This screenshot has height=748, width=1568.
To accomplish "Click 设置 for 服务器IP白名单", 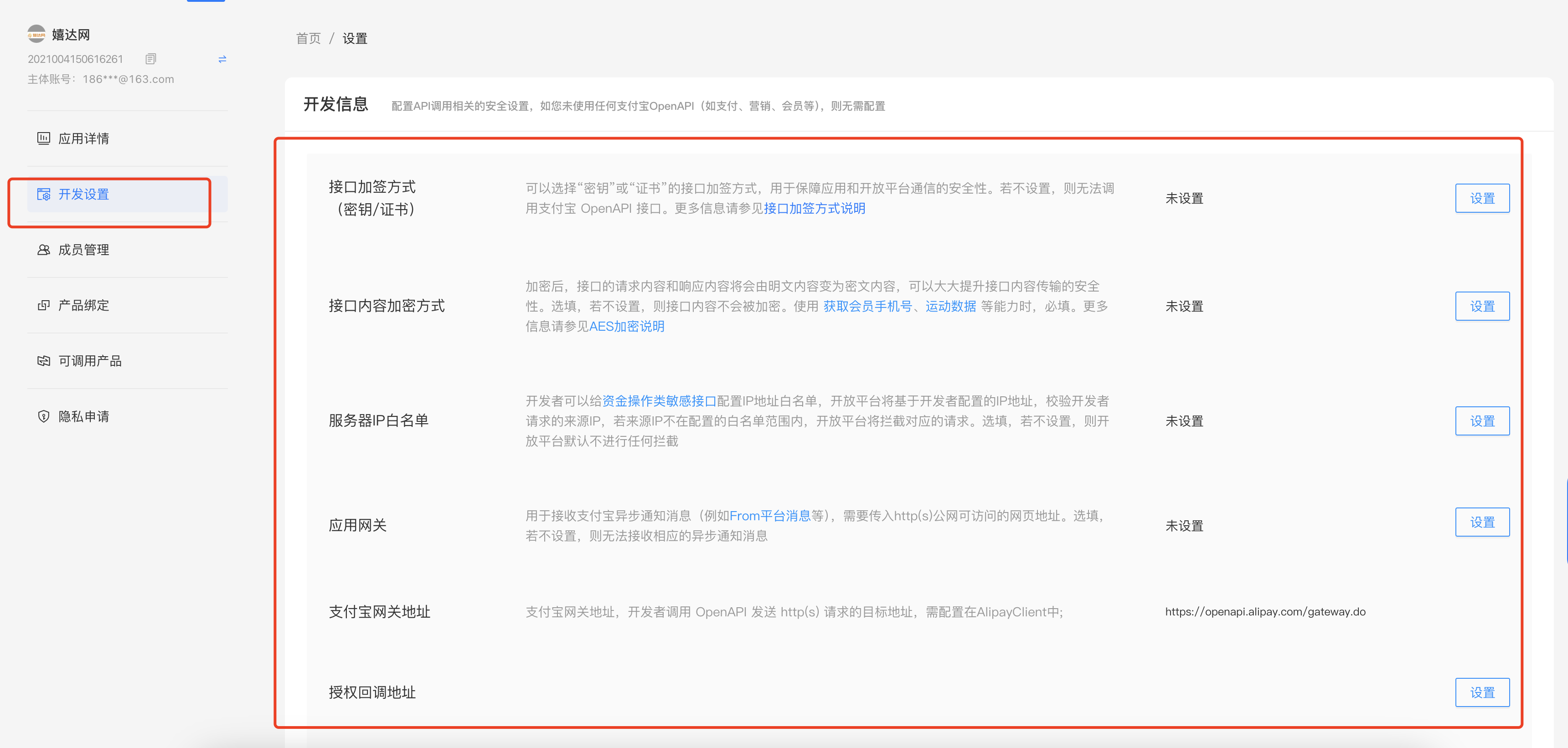I will [x=1482, y=420].
